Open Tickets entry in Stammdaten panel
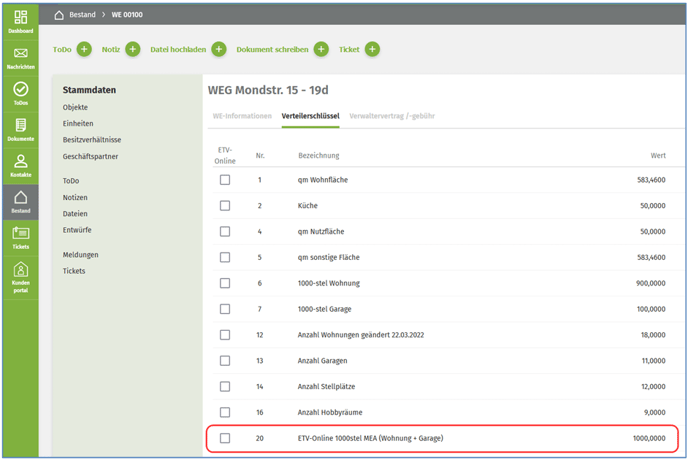688x460 pixels. point(74,271)
